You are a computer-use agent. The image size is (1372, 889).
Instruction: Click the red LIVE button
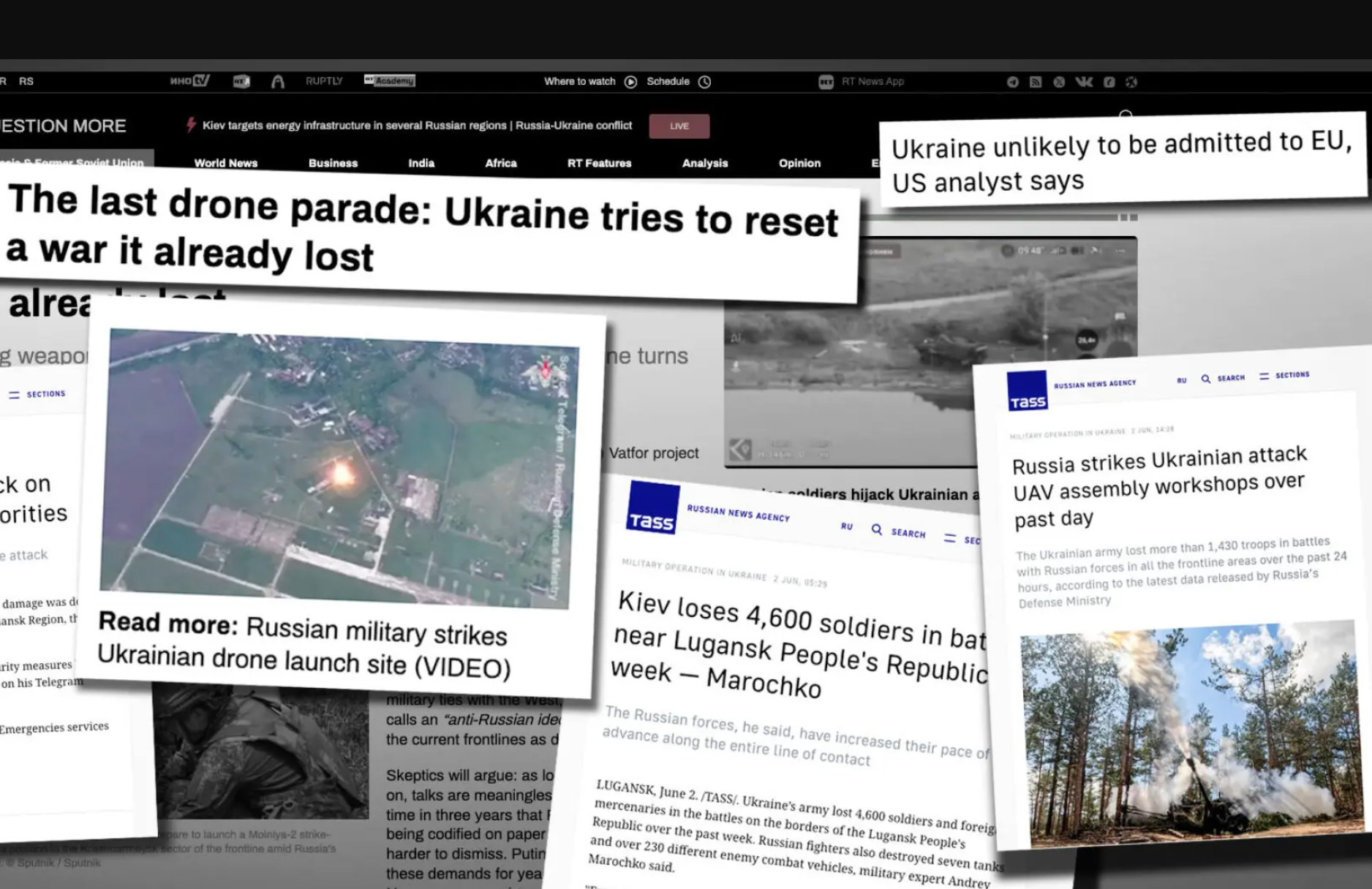point(679,126)
